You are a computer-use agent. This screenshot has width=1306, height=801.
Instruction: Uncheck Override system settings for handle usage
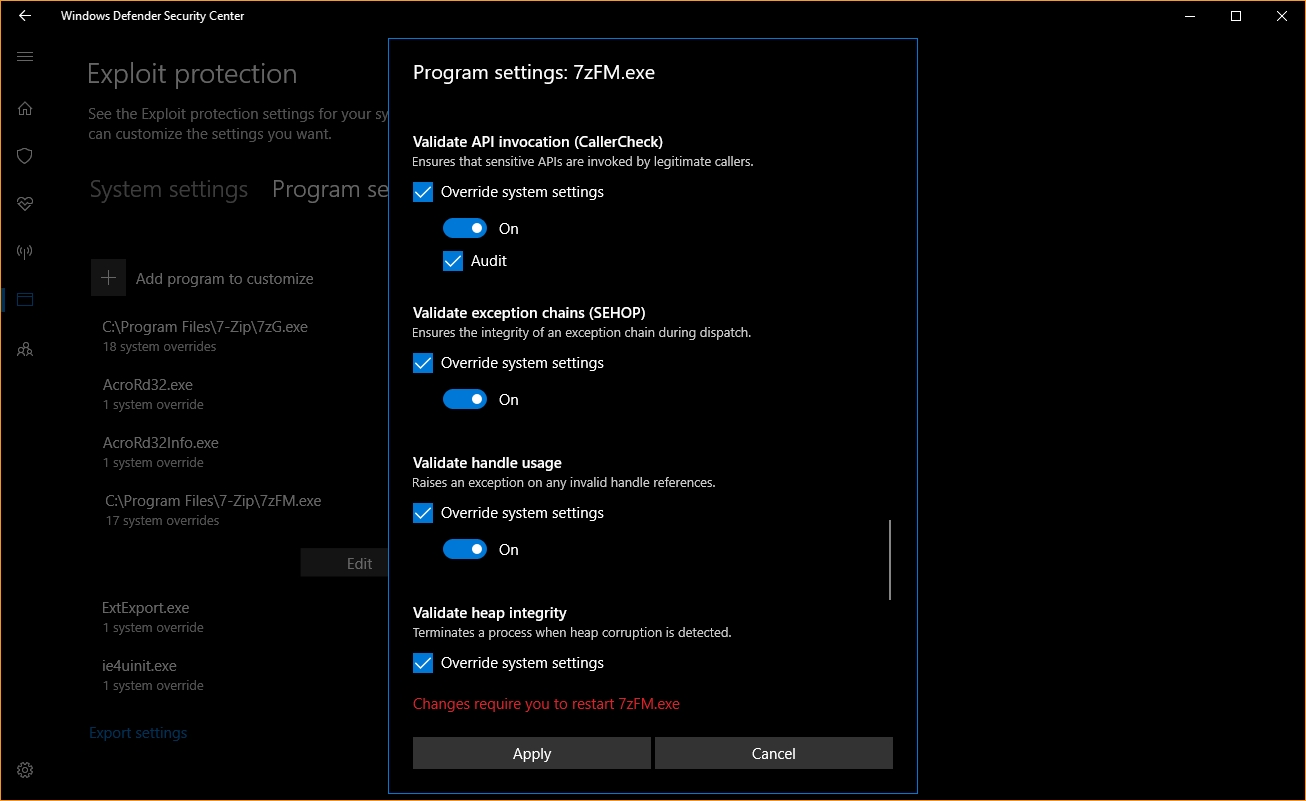click(423, 513)
